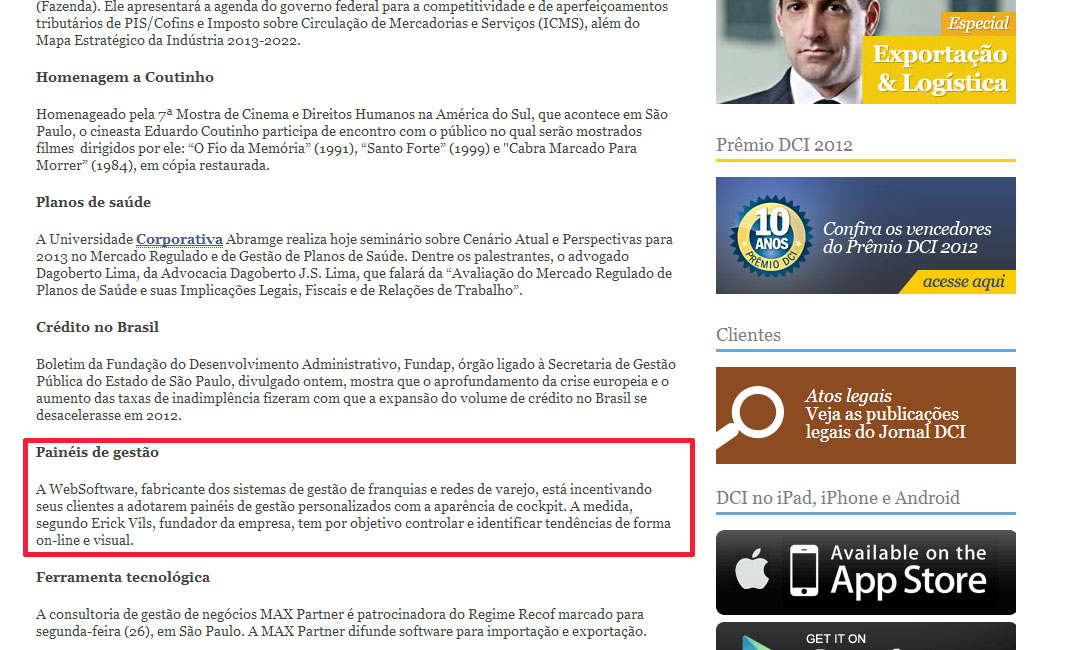Click the "Painéis de gestão" heading

point(97,452)
